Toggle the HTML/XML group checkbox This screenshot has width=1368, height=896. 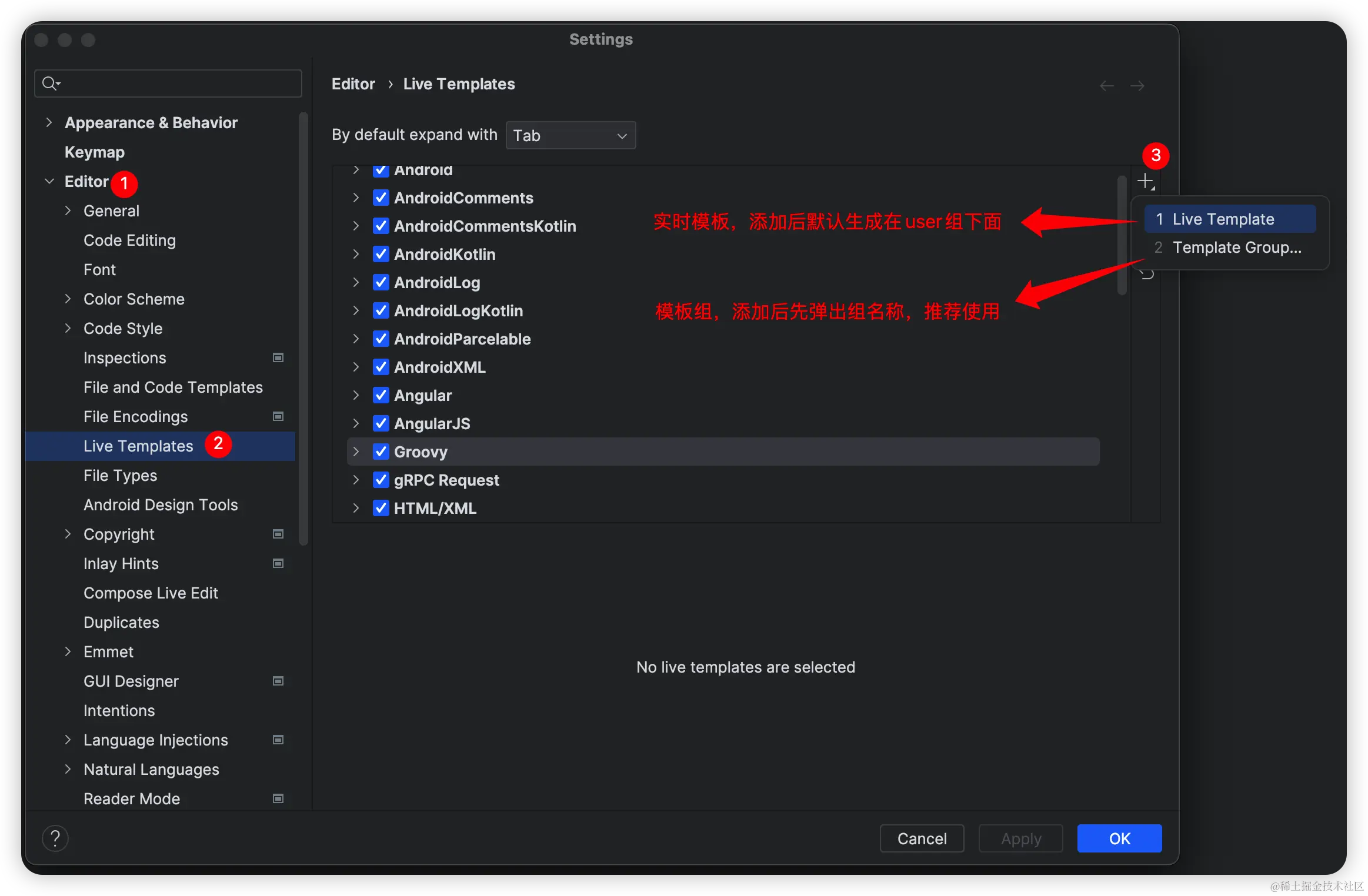click(381, 508)
